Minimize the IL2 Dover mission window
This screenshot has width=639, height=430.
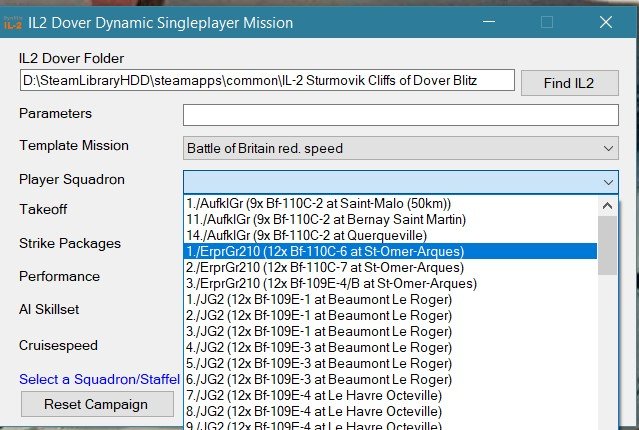pos(489,22)
